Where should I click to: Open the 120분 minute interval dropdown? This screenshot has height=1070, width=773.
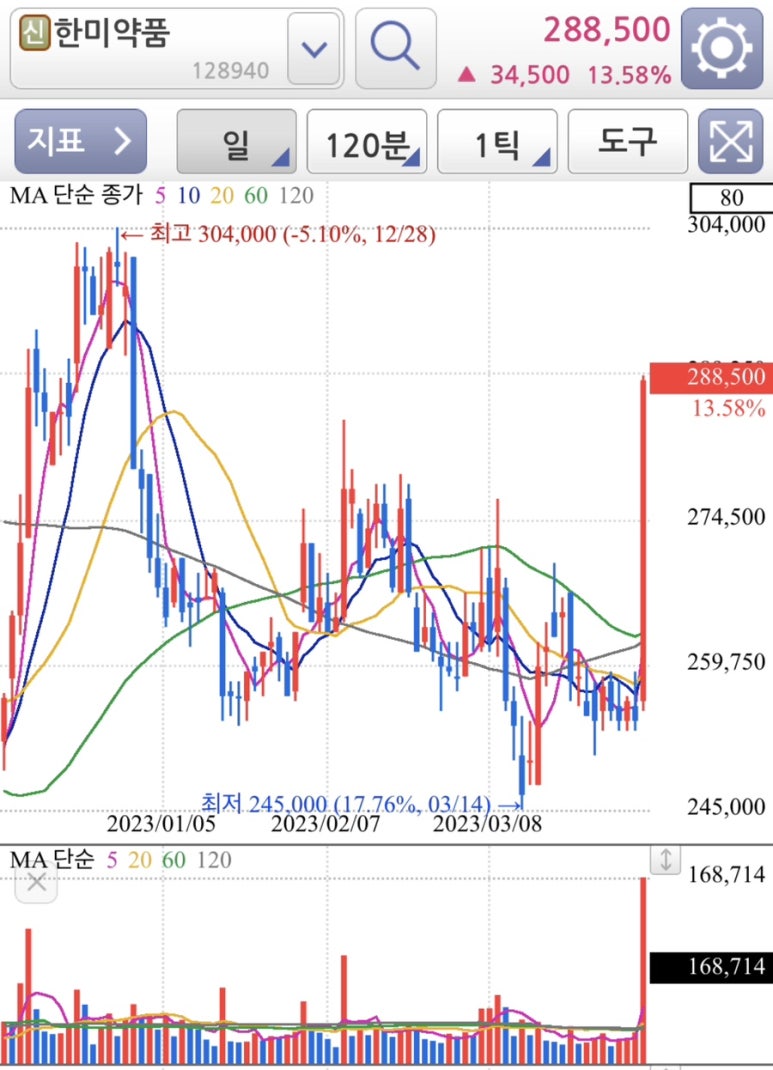pyautogui.click(x=366, y=141)
